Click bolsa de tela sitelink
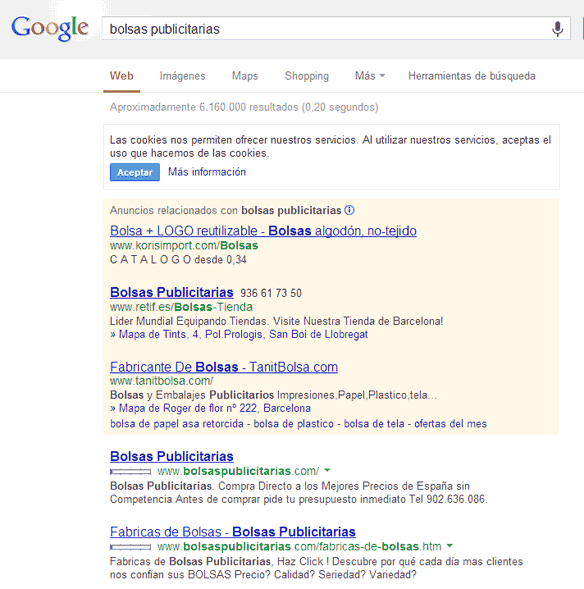This screenshot has width=584, height=589. [x=374, y=424]
